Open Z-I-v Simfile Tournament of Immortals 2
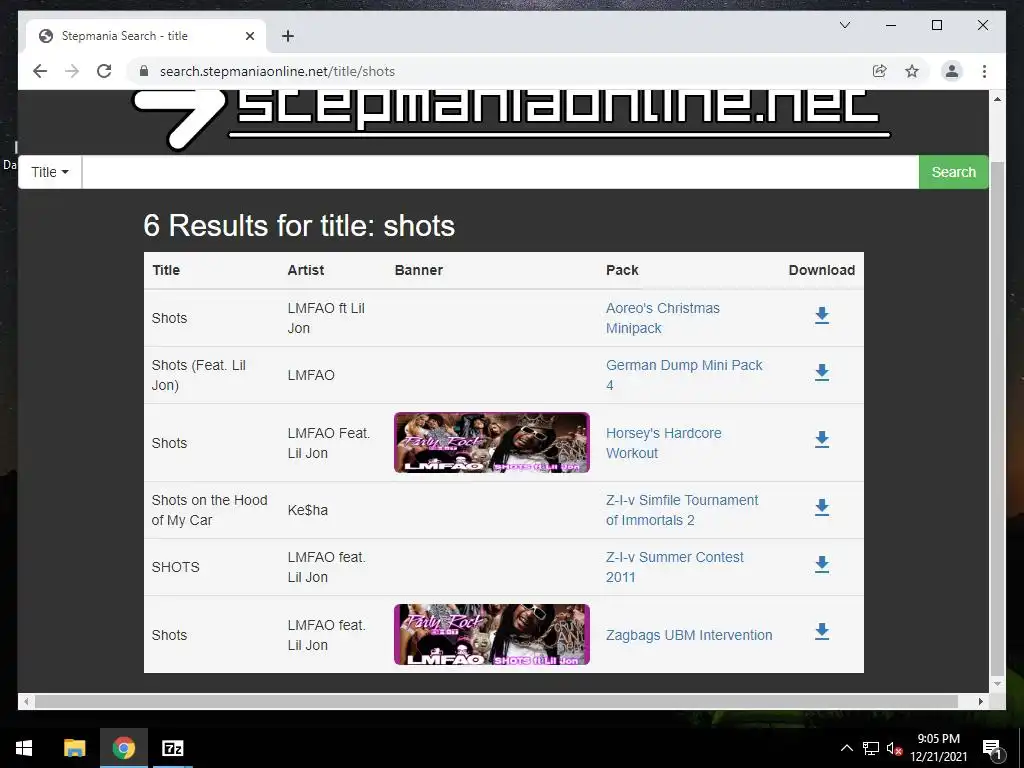This screenshot has height=768, width=1024. point(682,510)
